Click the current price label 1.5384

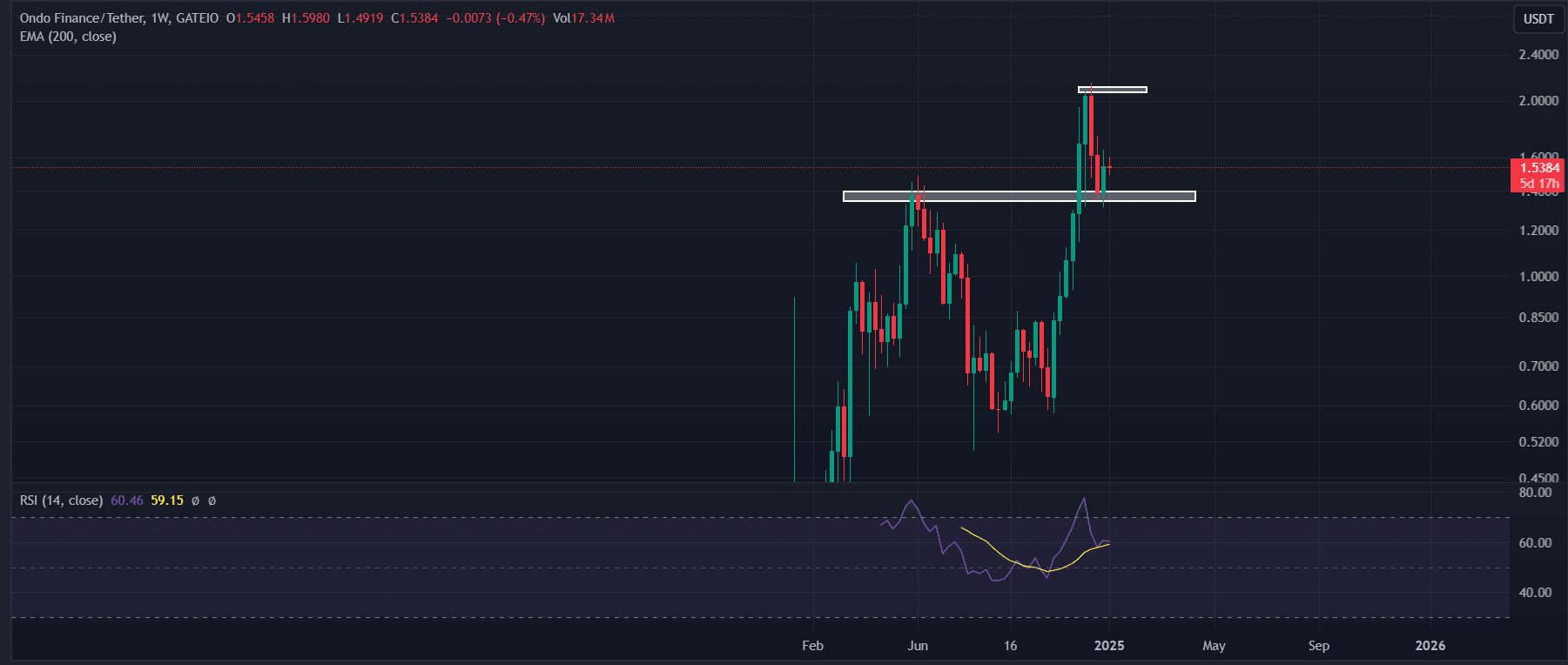pyautogui.click(x=1538, y=168)
